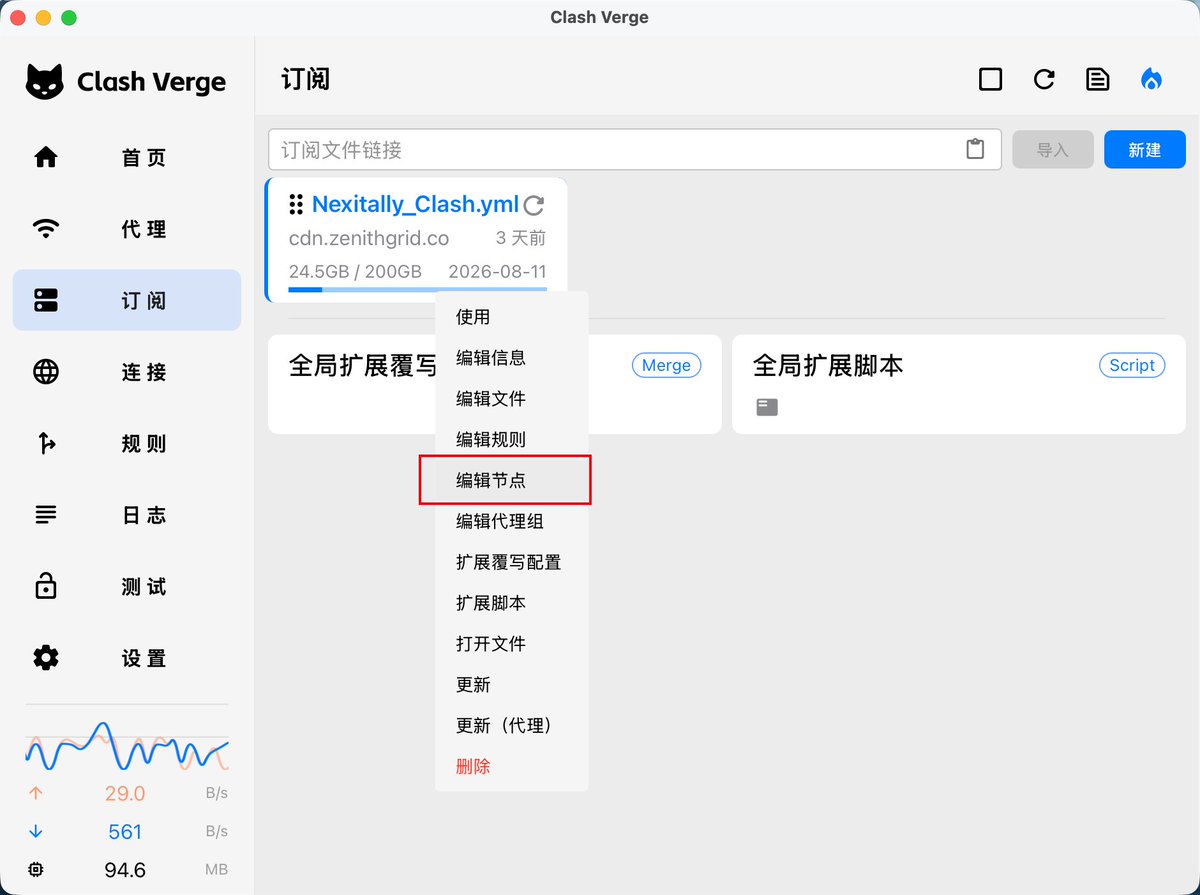Open the 规则 rules page
Viewport: 1200px width, 895px height.
(127, 444)
